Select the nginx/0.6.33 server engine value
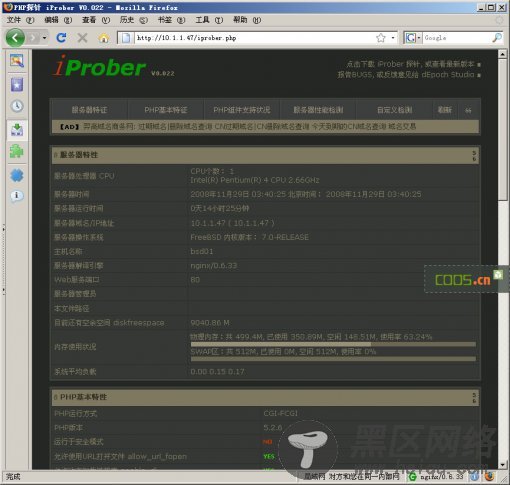 pos(214,266)
